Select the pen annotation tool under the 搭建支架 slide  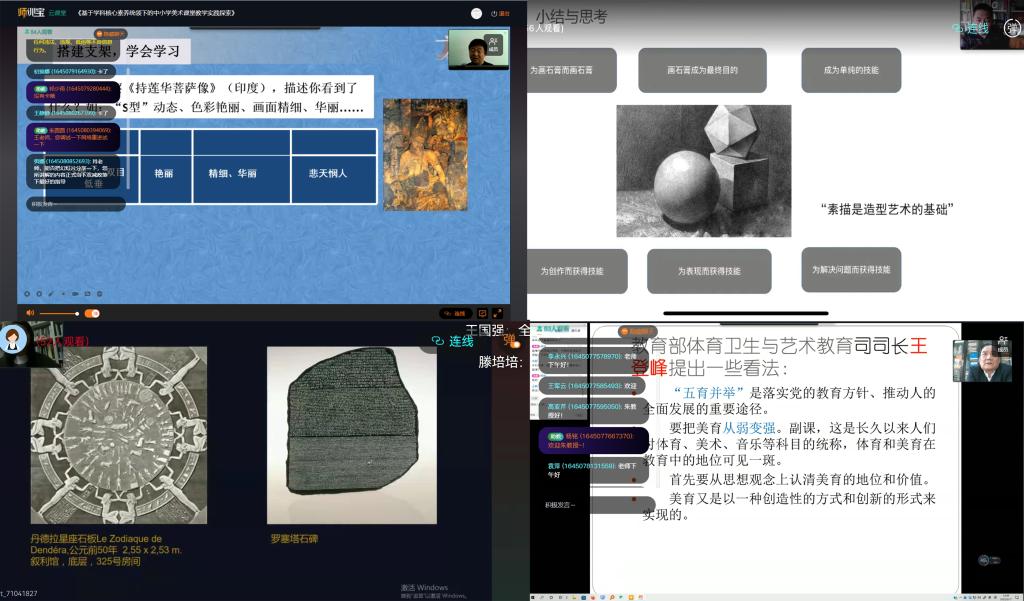(x=51, y=294)
